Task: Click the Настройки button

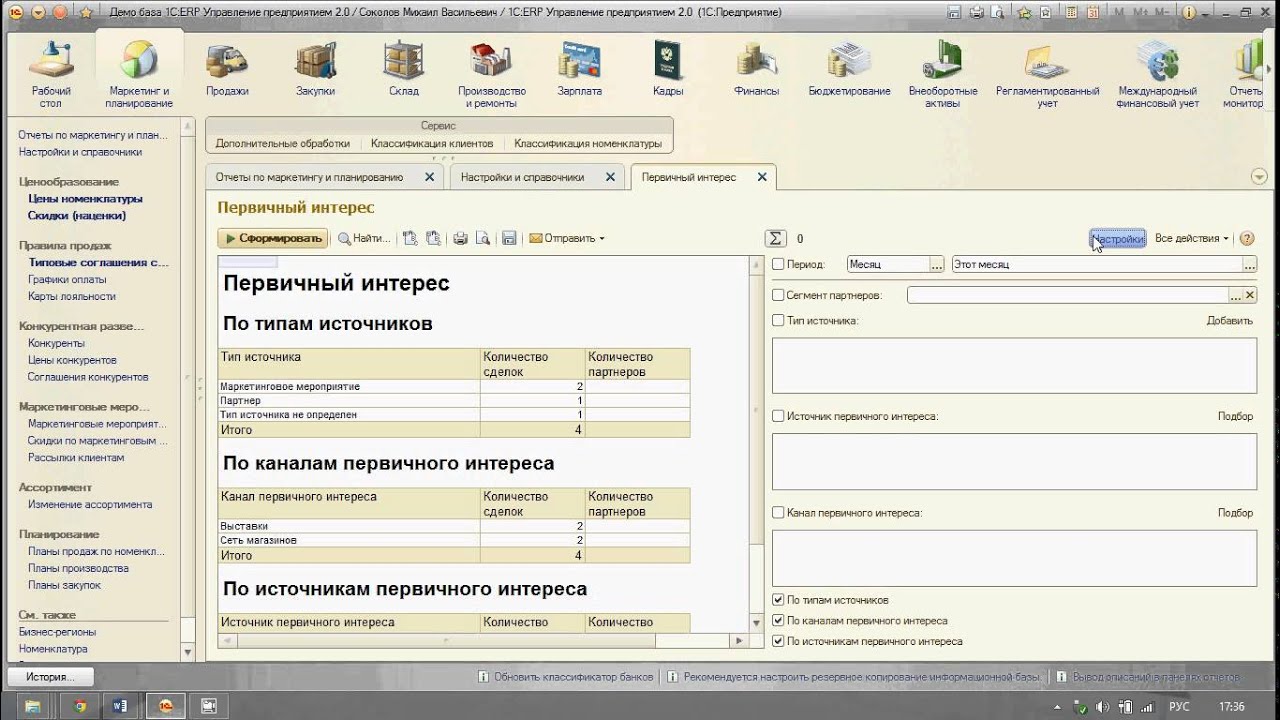Action: point(1117,239)
